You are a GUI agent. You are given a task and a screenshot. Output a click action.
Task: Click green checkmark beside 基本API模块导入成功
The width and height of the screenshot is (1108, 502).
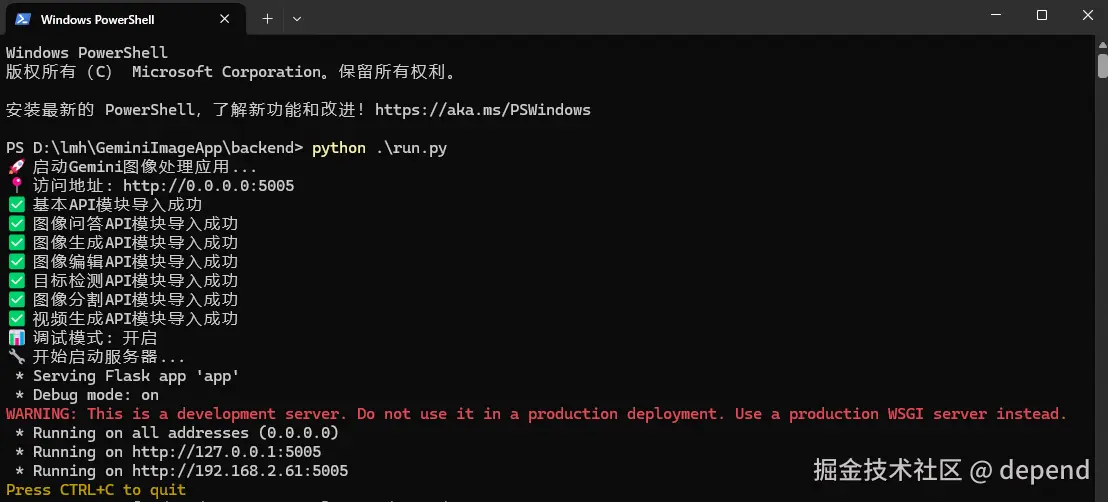point(16,205)
